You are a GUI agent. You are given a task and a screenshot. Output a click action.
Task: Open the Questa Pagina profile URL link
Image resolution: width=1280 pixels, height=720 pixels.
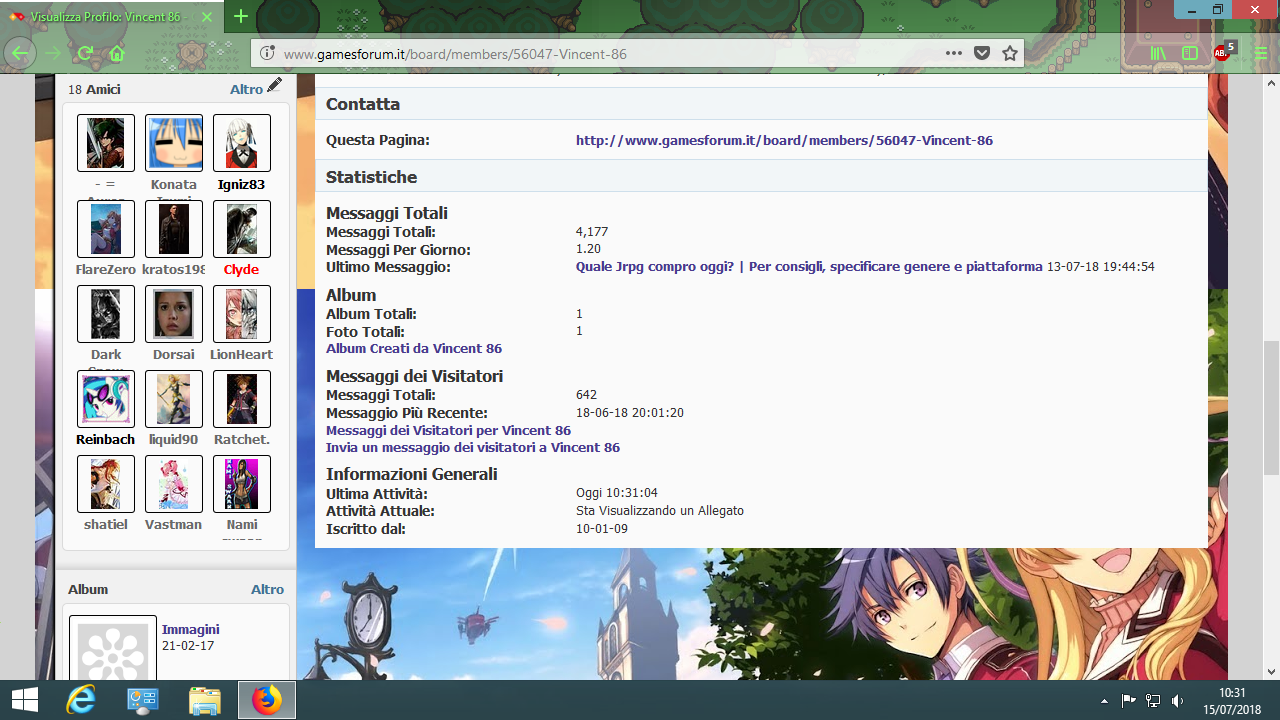(x=784, y=141)
